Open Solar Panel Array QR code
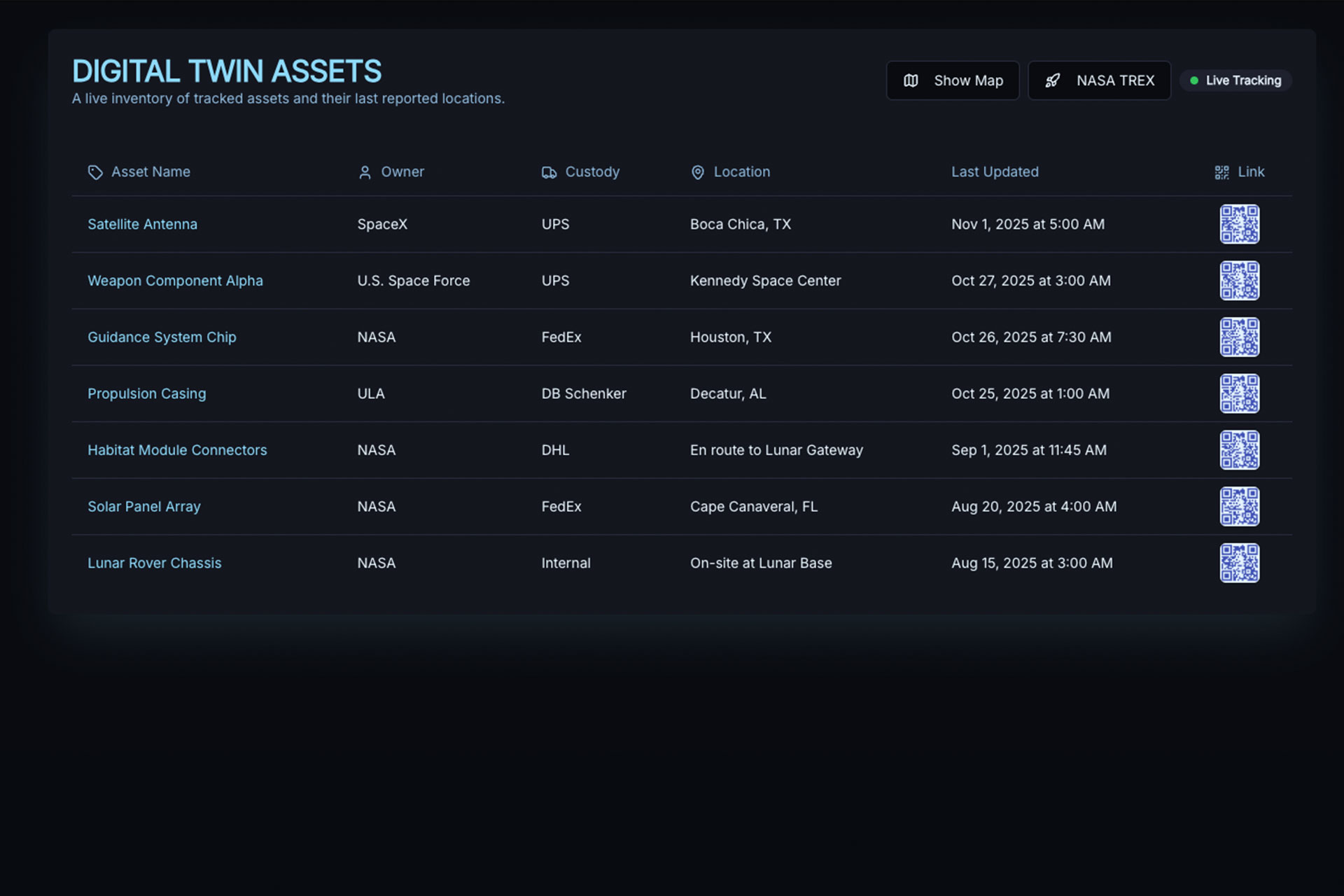The width and height of the screenshot is (1344, 896). click(1239, 506)
